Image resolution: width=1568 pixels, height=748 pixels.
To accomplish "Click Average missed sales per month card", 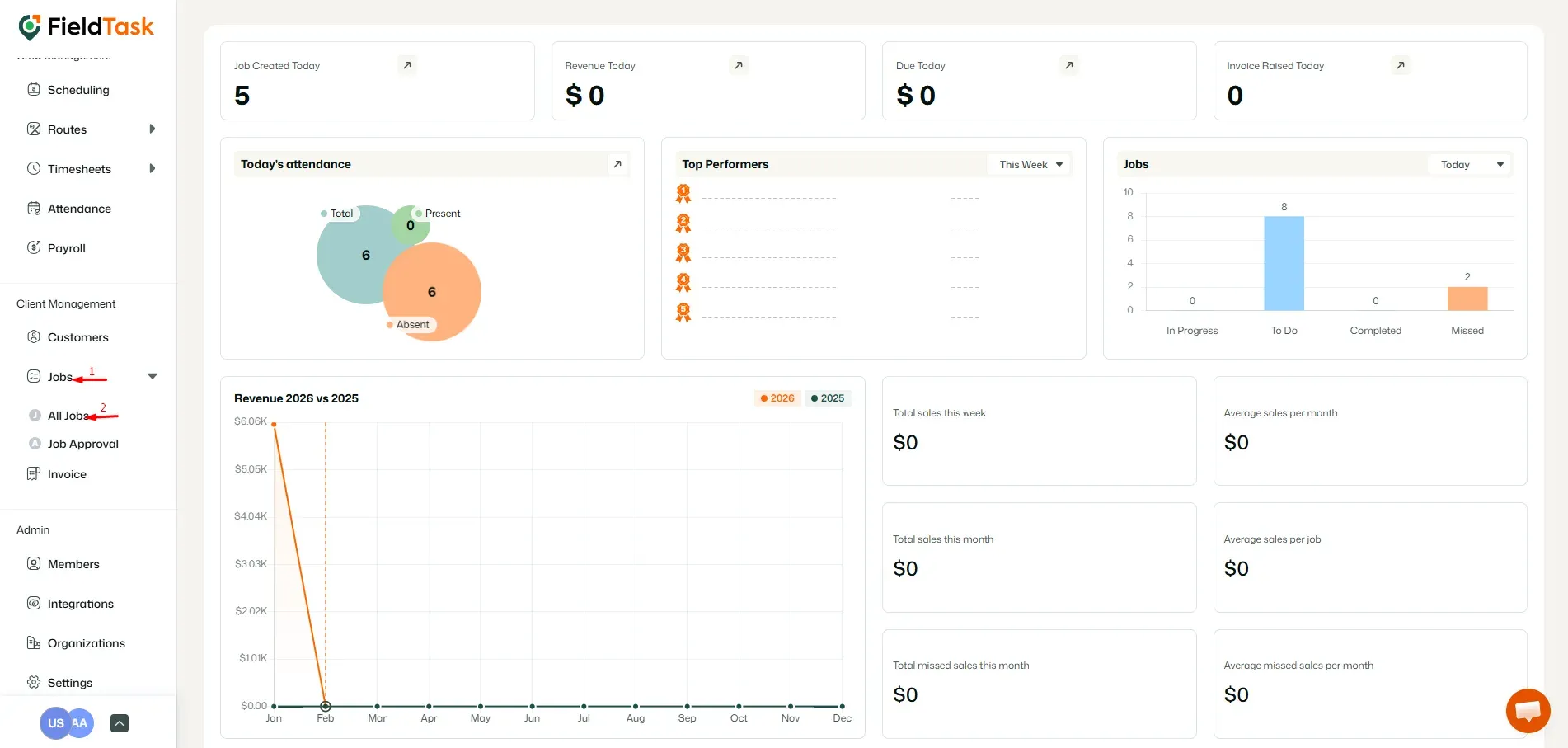I will (1370, 683).
